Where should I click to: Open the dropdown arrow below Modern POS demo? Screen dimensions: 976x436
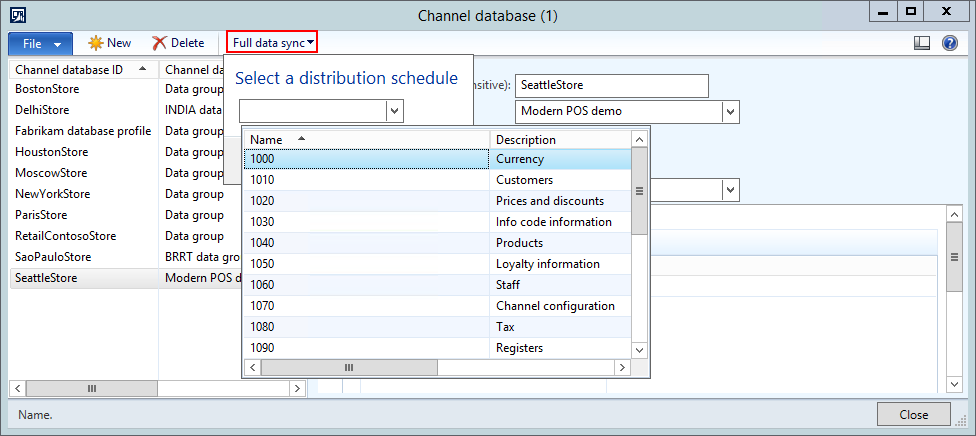(x=730, y=189)
